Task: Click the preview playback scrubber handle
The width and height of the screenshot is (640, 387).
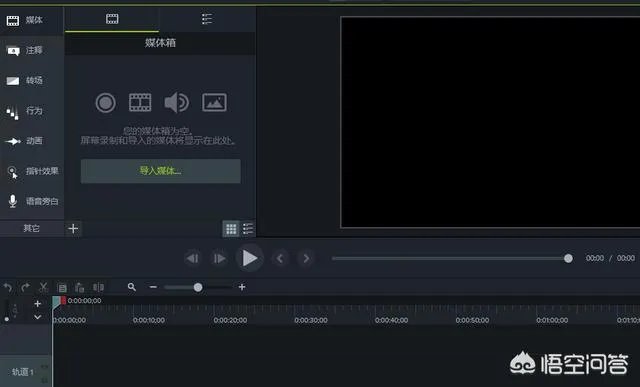Action: (x=568, y=258)
